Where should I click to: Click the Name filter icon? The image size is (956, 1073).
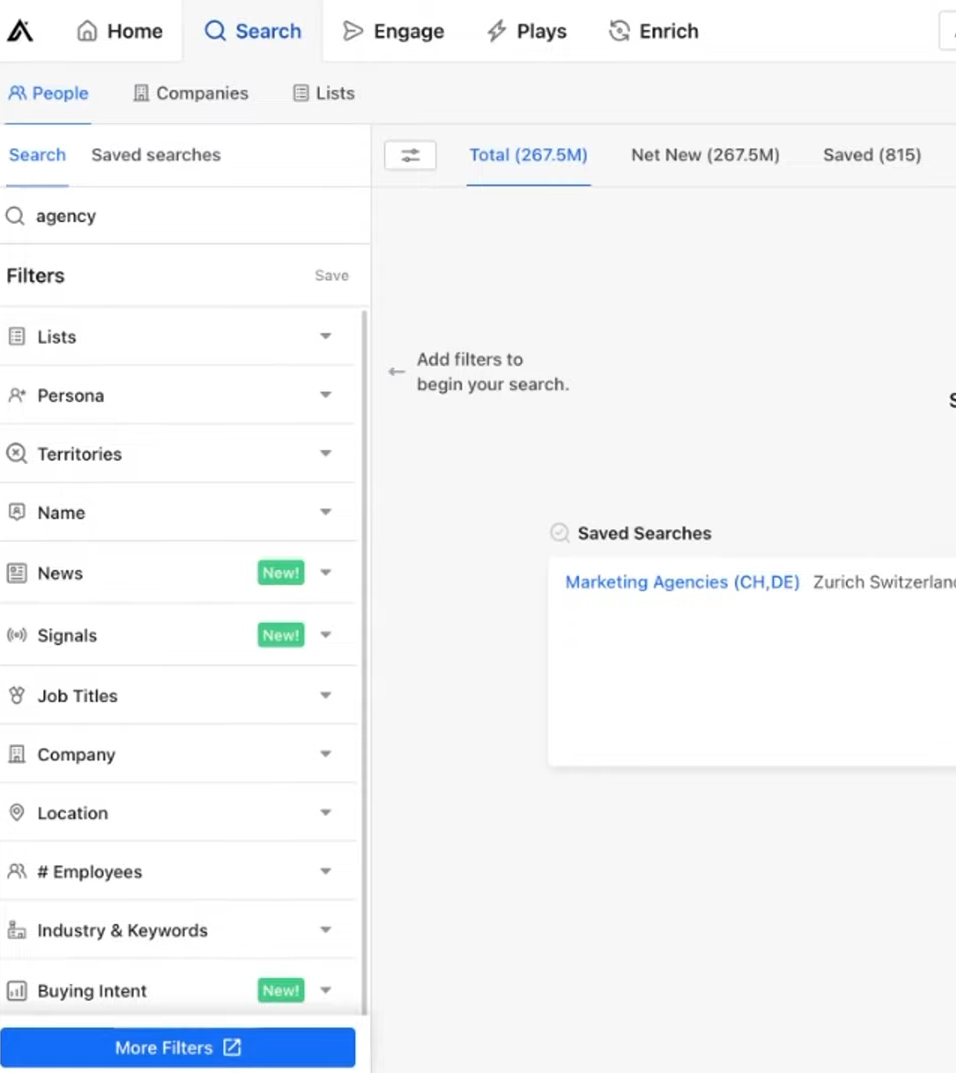coord(17,512)
